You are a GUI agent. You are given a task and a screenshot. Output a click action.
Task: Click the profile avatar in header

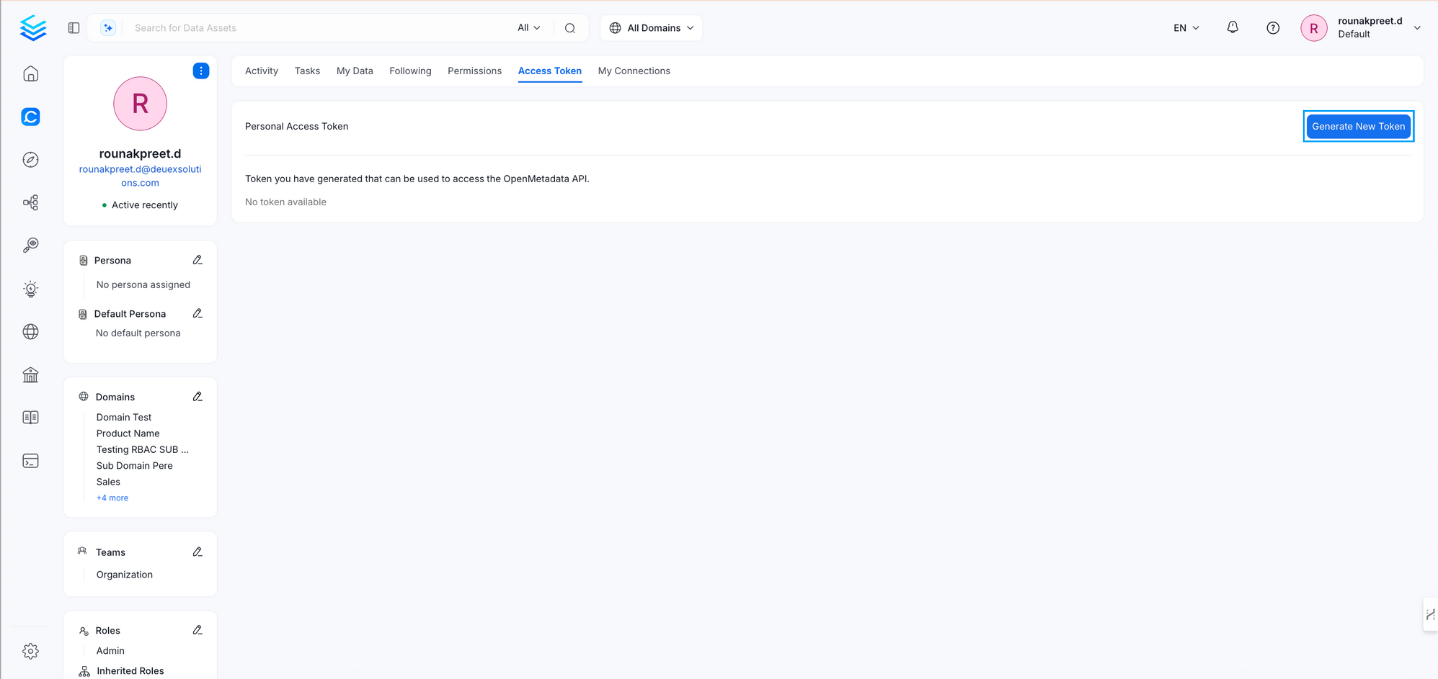tap(1314, 28)
